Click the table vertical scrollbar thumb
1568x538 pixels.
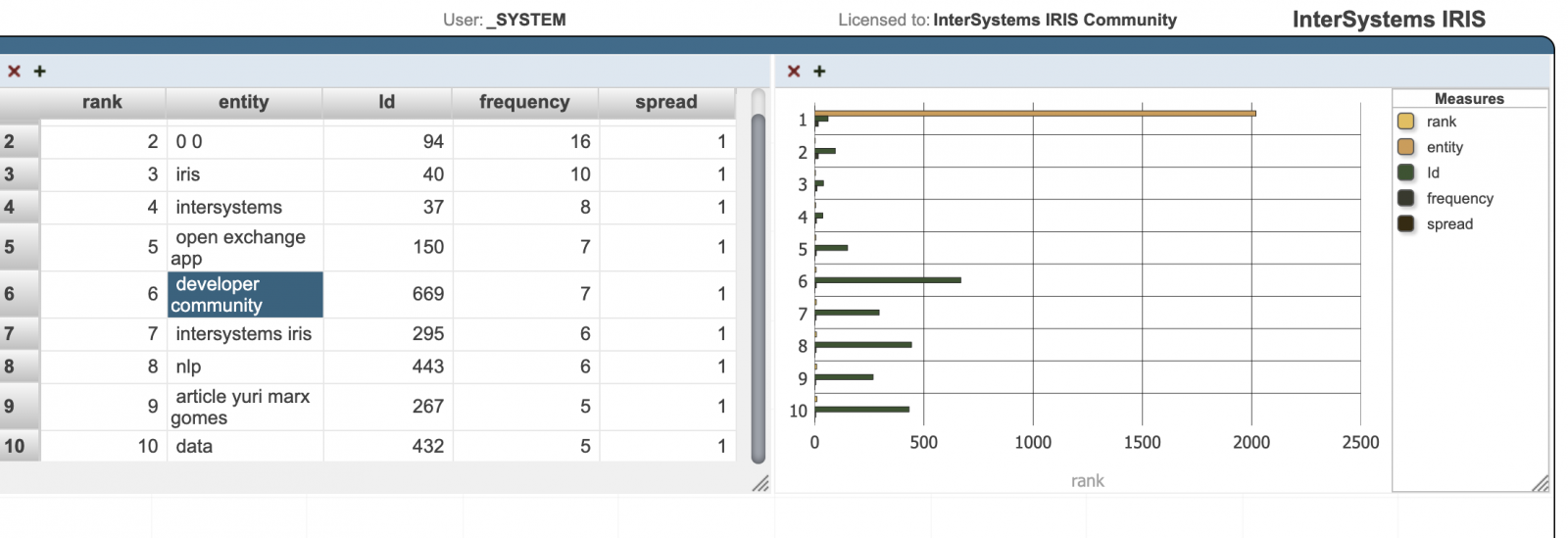[x=758, y=288]
